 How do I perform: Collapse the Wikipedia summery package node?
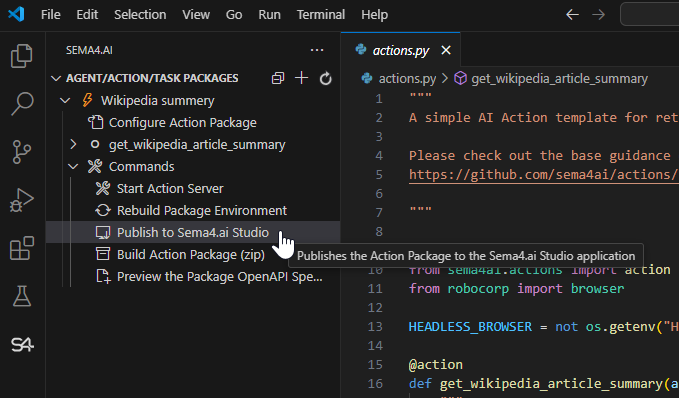(x=65, y=100)
